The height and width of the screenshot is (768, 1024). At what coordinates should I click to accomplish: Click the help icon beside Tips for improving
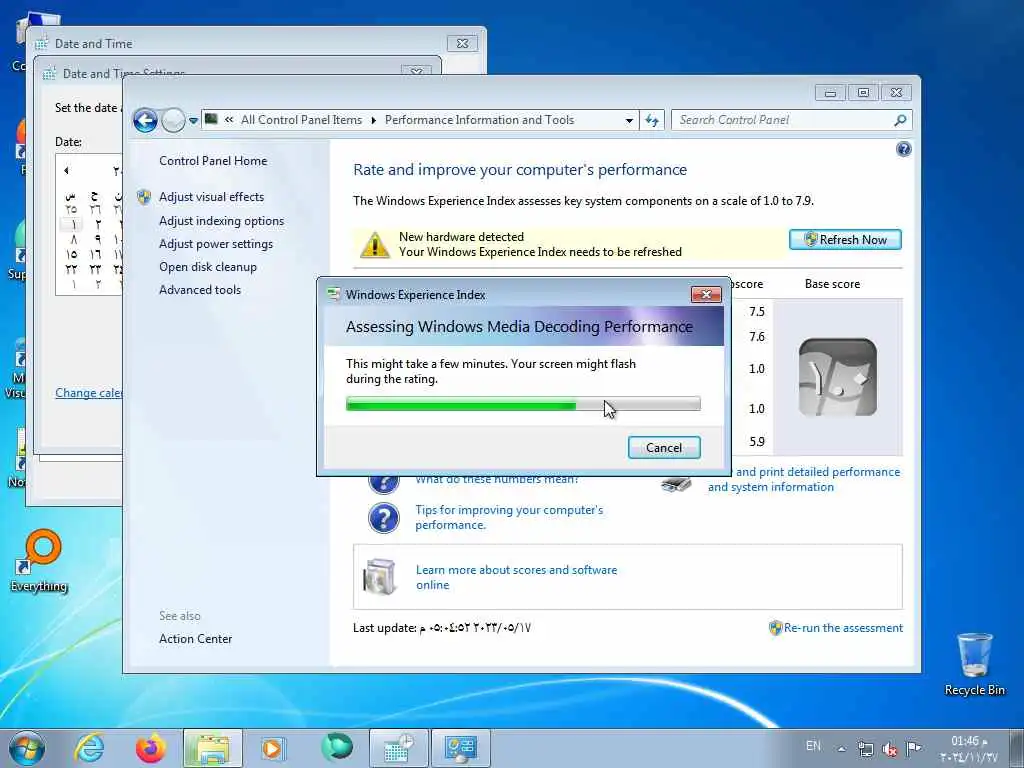(384, 519)
